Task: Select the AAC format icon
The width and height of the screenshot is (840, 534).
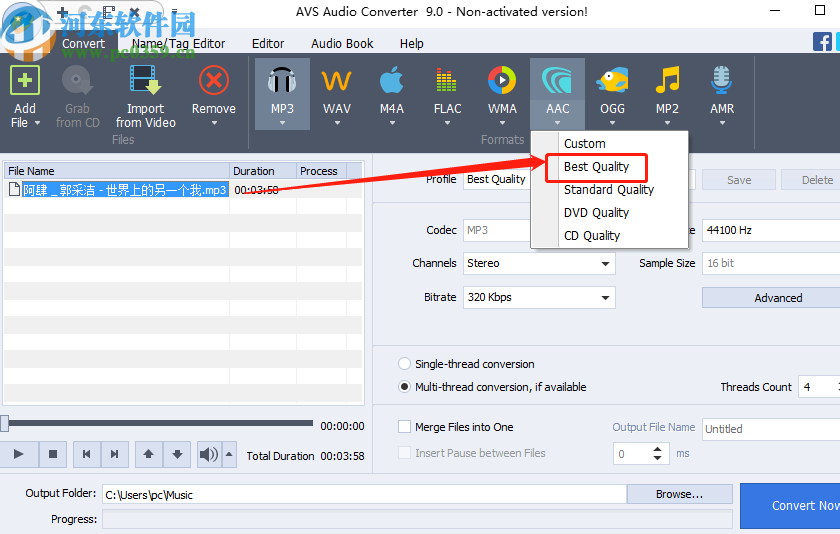Action: [x=557, y=81]
